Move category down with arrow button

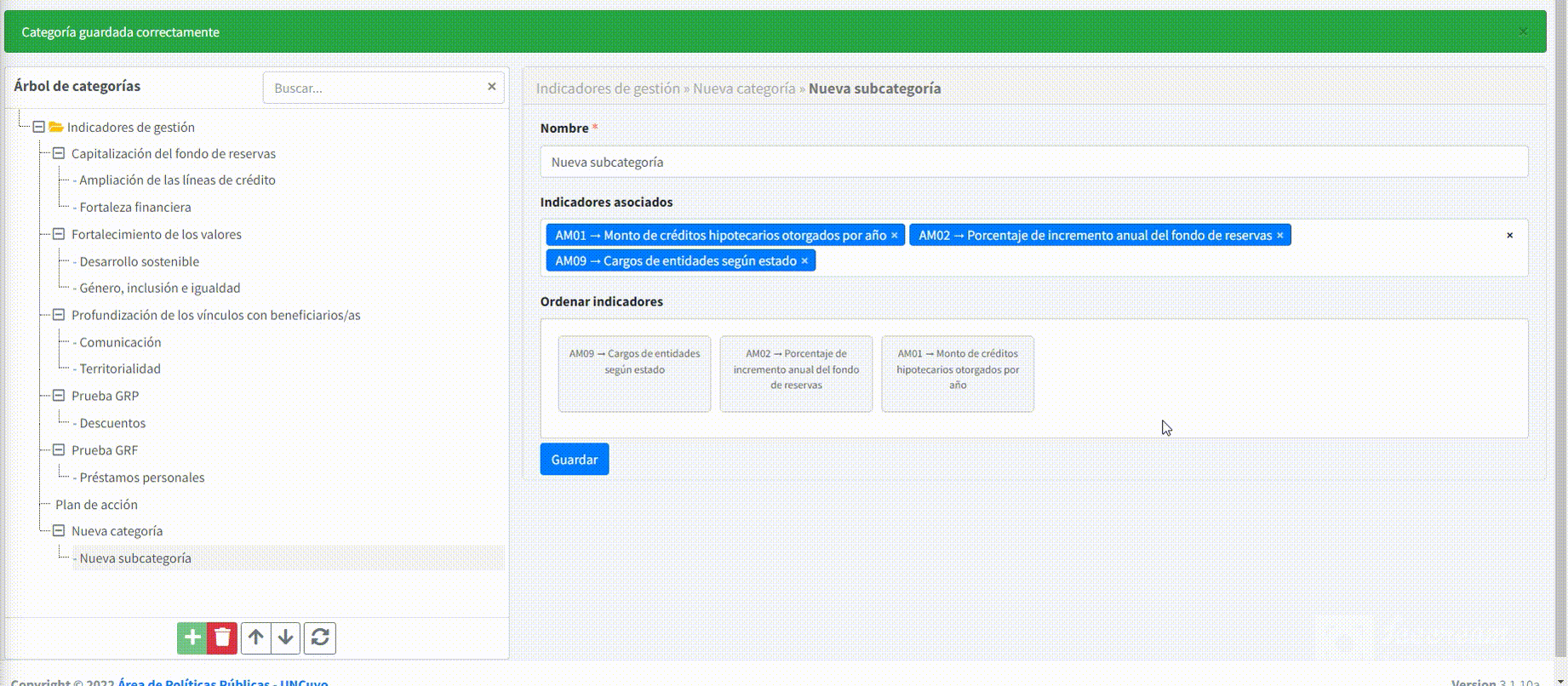286,637
